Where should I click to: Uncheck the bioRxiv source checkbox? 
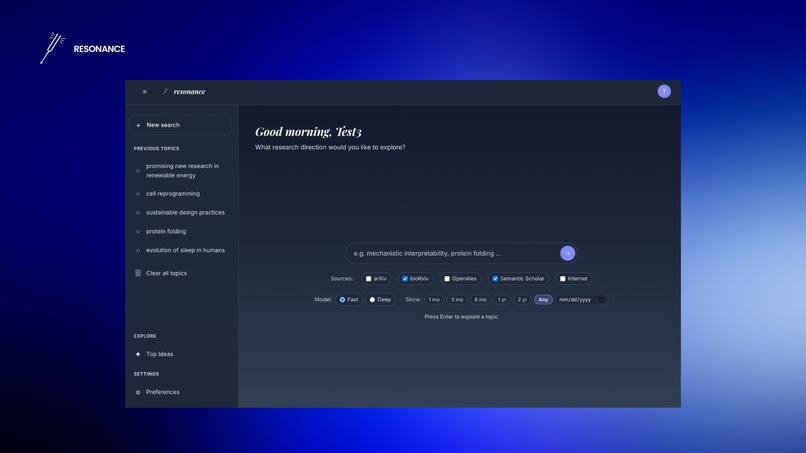point(405,279)
